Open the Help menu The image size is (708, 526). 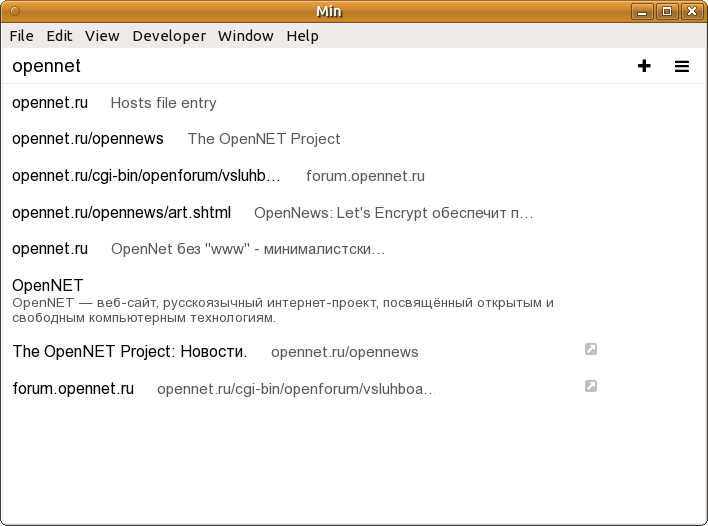pos(302,36)
